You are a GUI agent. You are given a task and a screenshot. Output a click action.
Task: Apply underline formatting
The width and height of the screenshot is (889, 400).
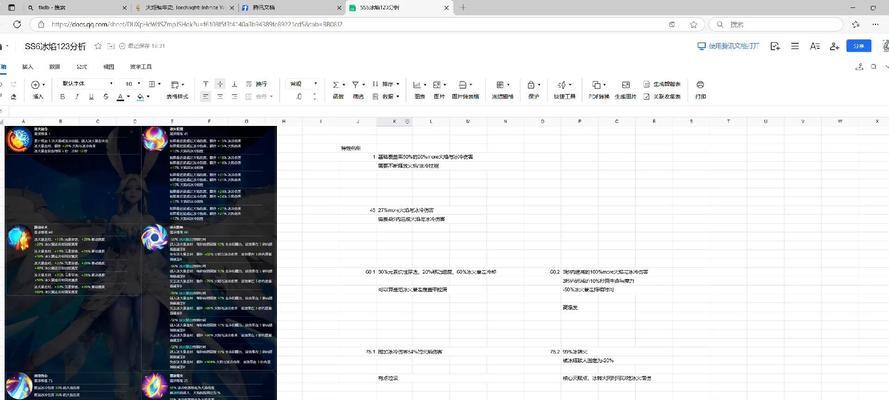point(91,97)
